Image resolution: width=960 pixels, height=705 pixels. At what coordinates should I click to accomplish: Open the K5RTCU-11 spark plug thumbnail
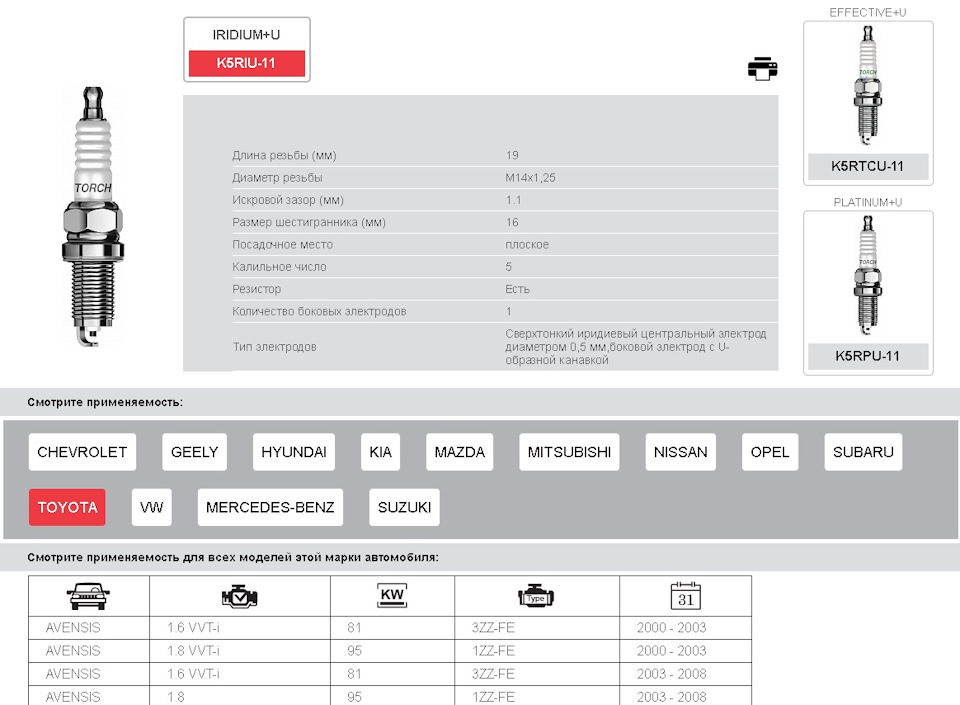867,86
